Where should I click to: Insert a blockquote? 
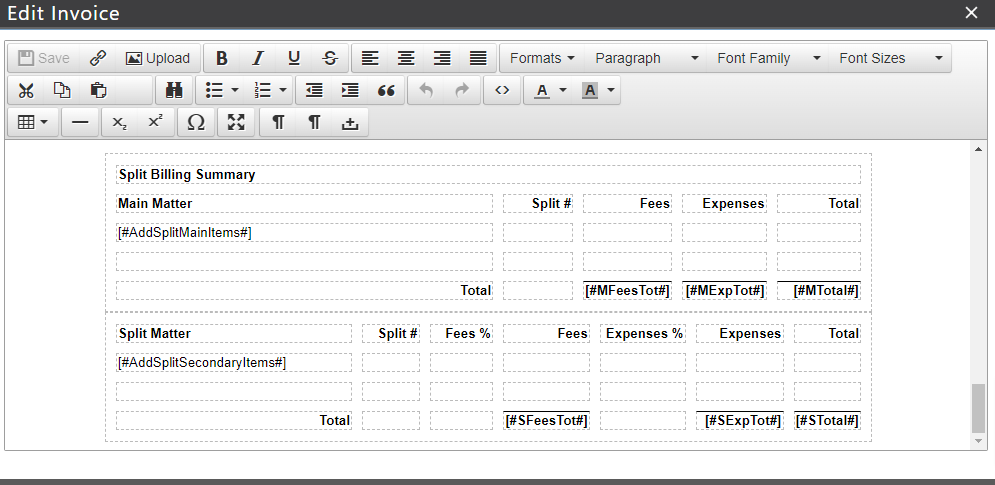pos(386,90)
